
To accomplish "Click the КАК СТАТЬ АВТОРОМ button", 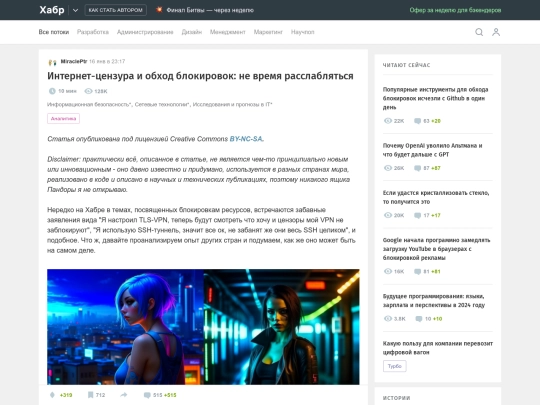I will (115, 10).
